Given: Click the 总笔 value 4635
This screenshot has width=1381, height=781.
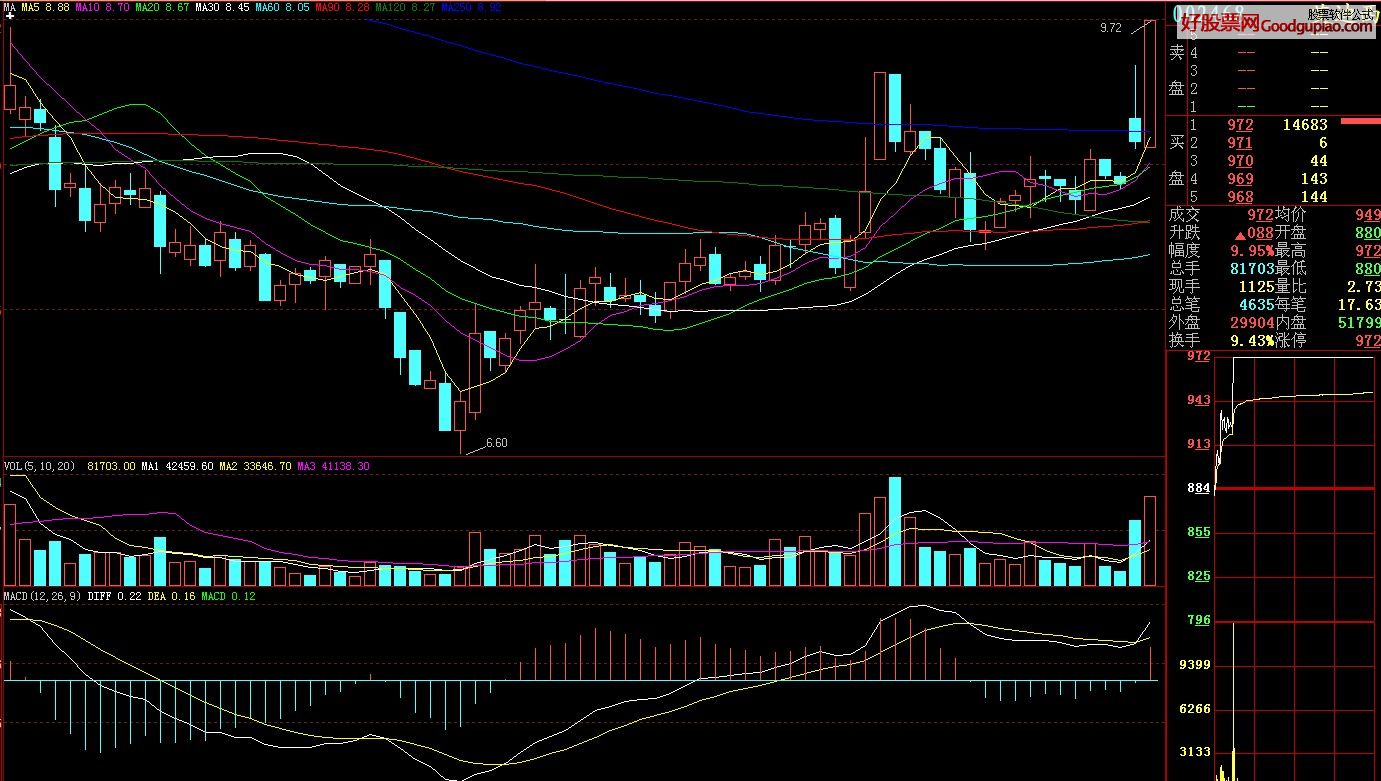Looking at the screenshot, I should coord(1255,304).
